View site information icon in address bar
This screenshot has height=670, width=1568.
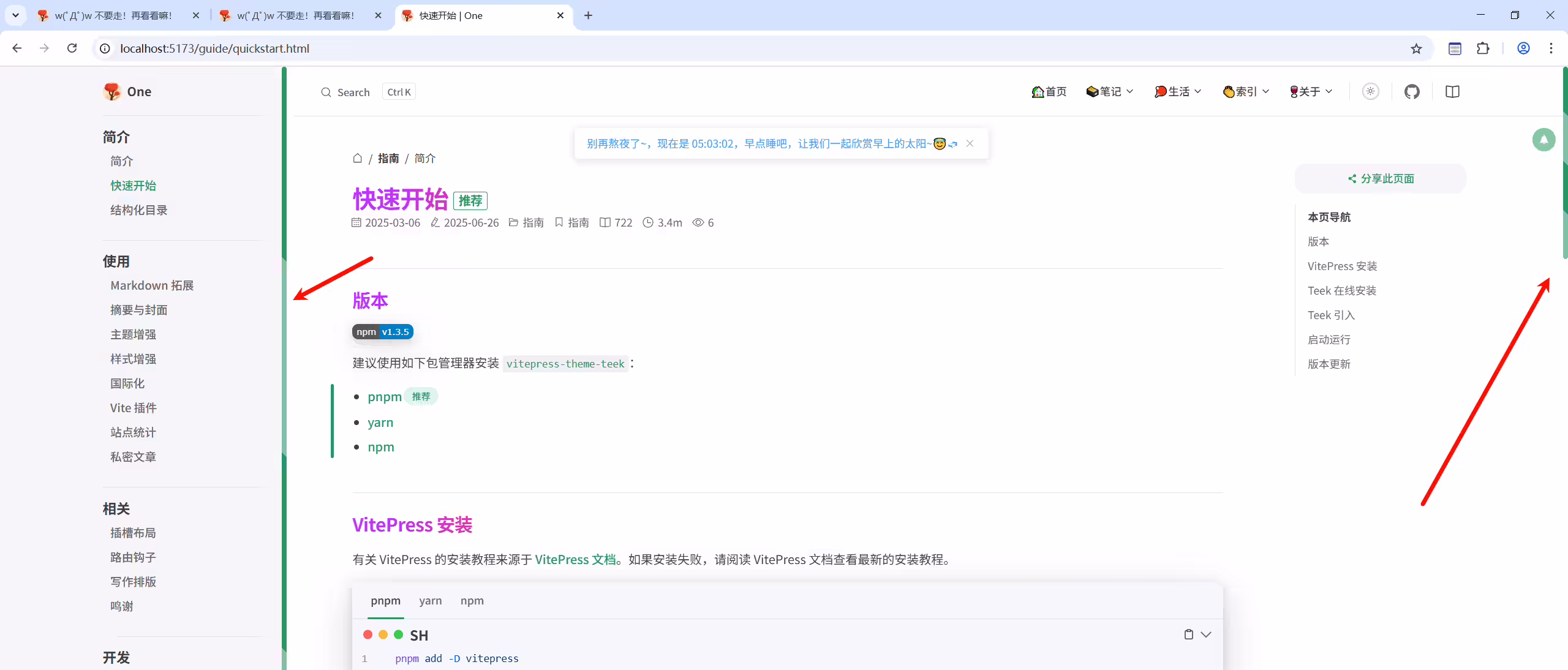coord(105,48)
